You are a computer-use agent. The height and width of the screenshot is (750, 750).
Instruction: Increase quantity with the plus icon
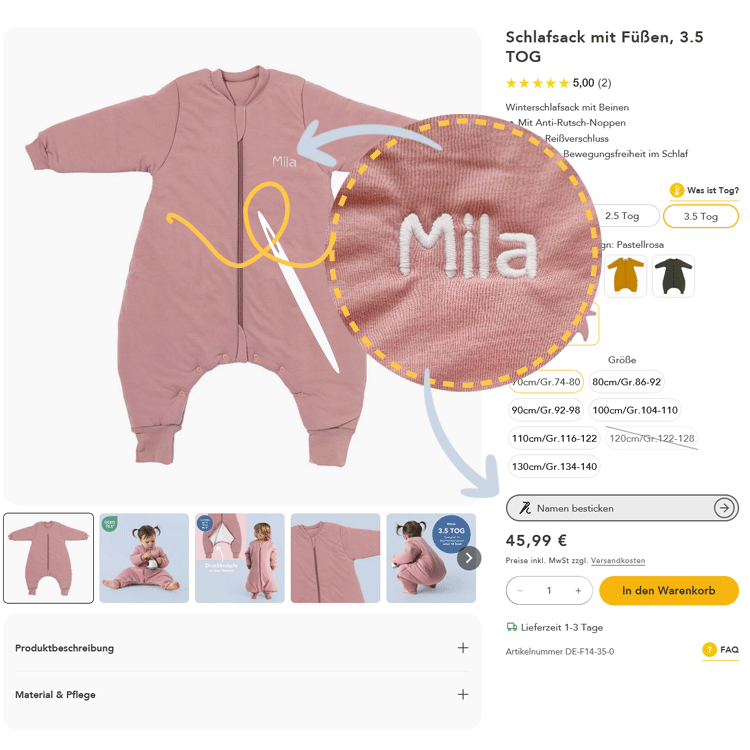[x=578, y=591]
